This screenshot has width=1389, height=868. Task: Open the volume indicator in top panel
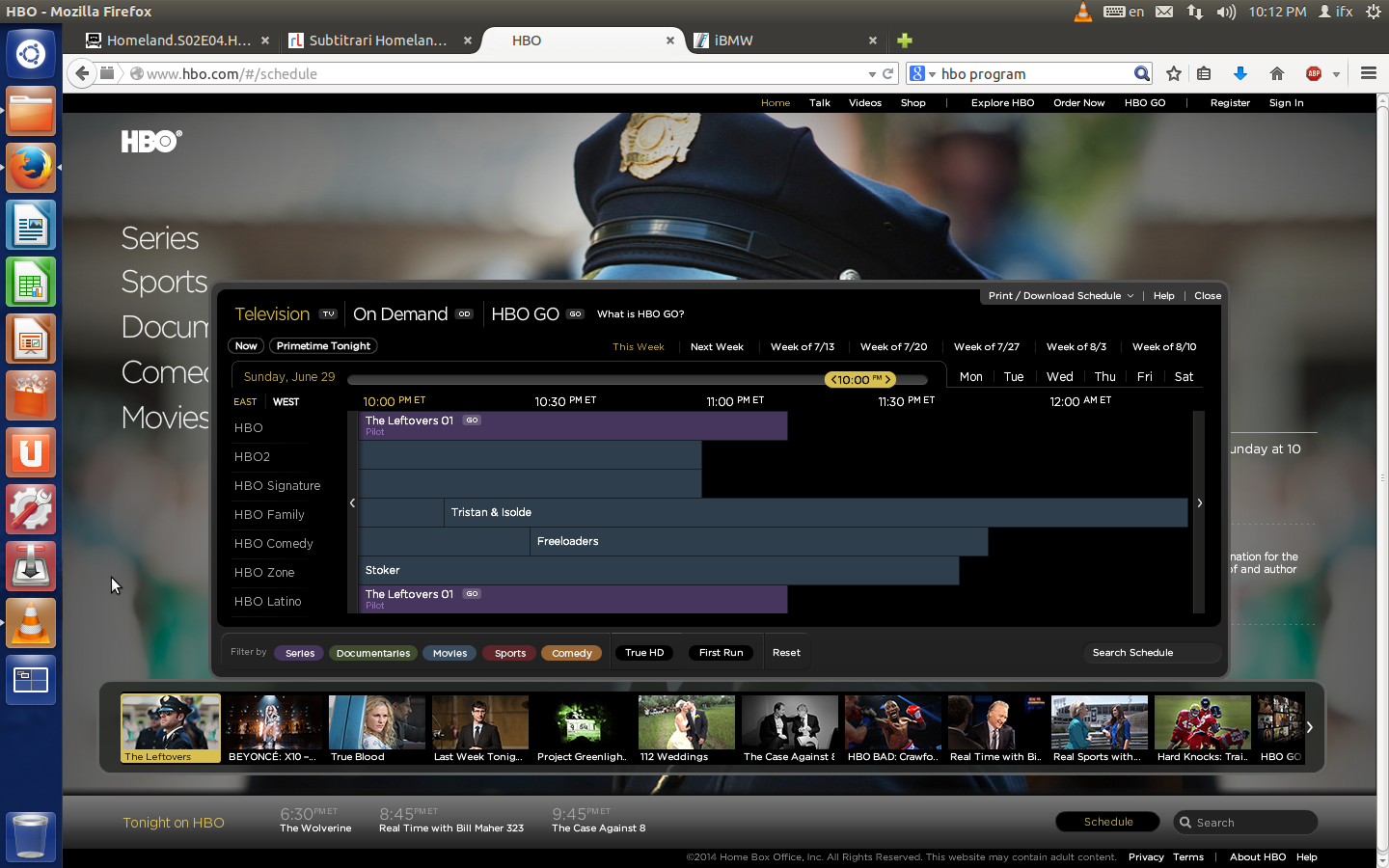click(1226, 12)
